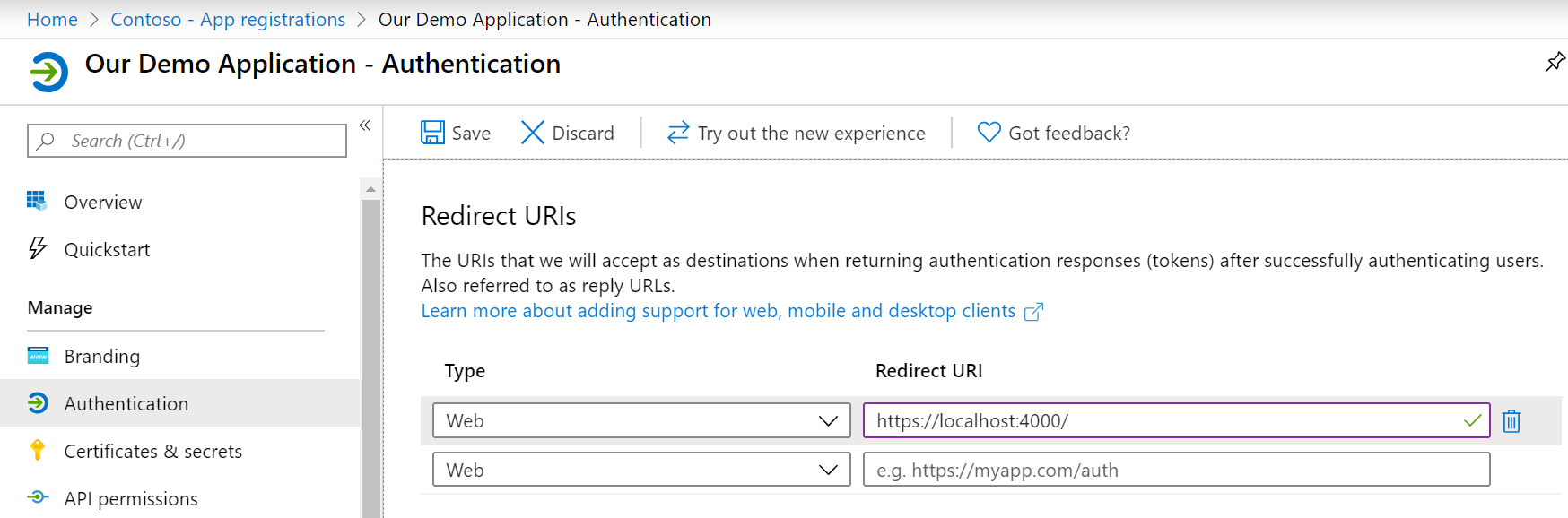Click the swap arrows new experience icon
Viewport: 1568px width, 518px height.
click(x=678, y=133)
